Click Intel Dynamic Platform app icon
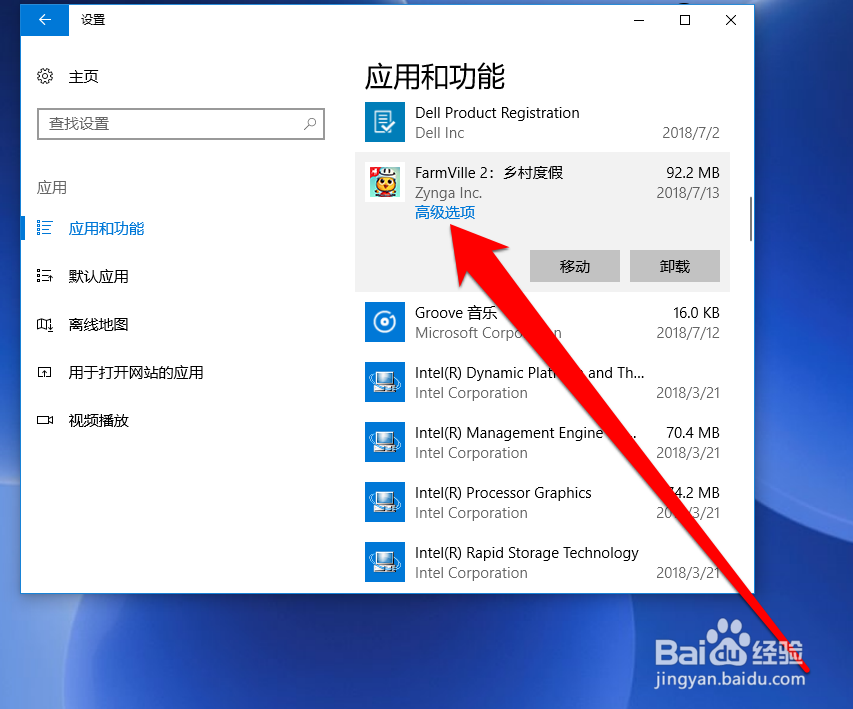Image resolution: width=853 pixels, height=709 pixels. pos(385,382)
